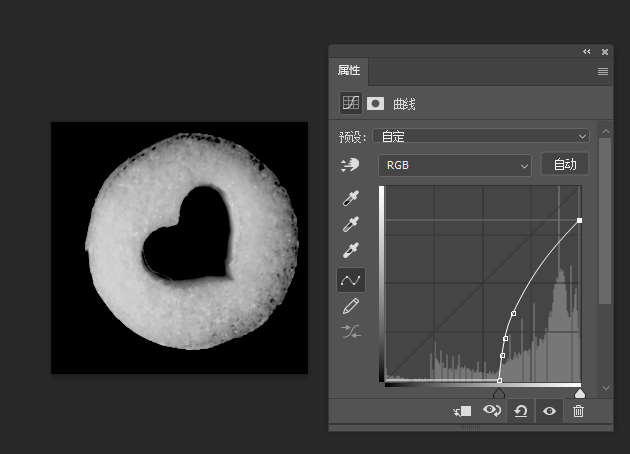Reset curves to adjustment defaults
The image size is (630, 454).
521,411
